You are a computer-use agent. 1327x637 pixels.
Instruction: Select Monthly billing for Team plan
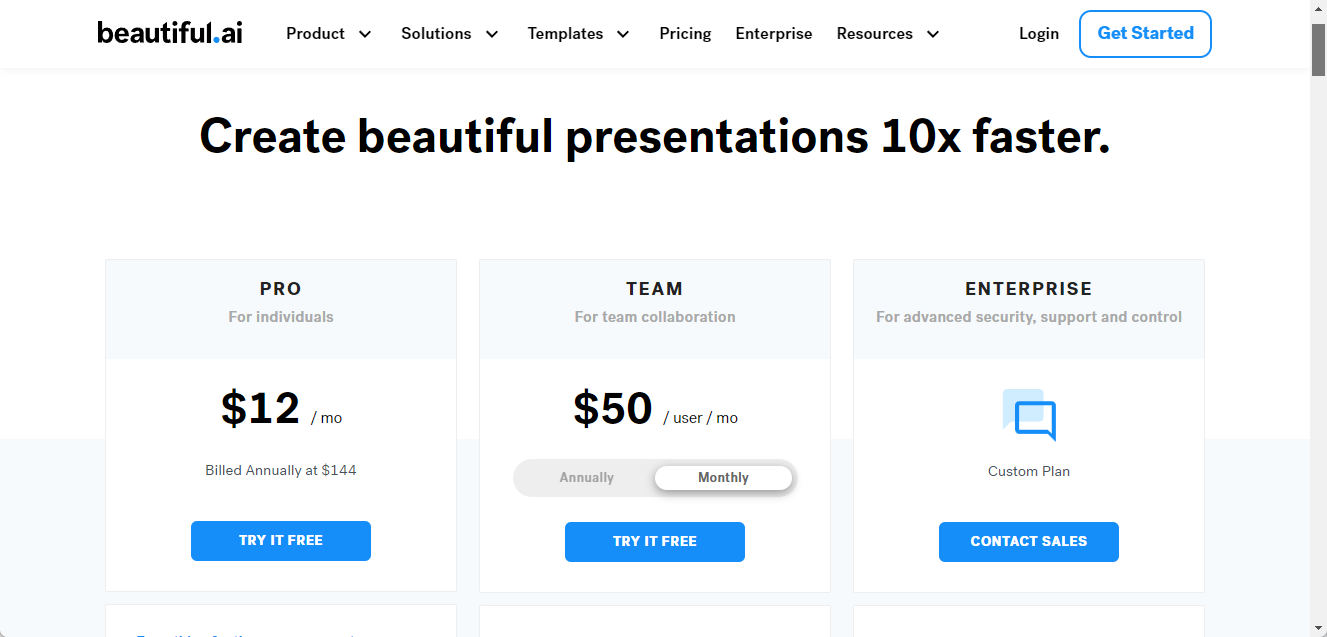click(x=723, y=478)
